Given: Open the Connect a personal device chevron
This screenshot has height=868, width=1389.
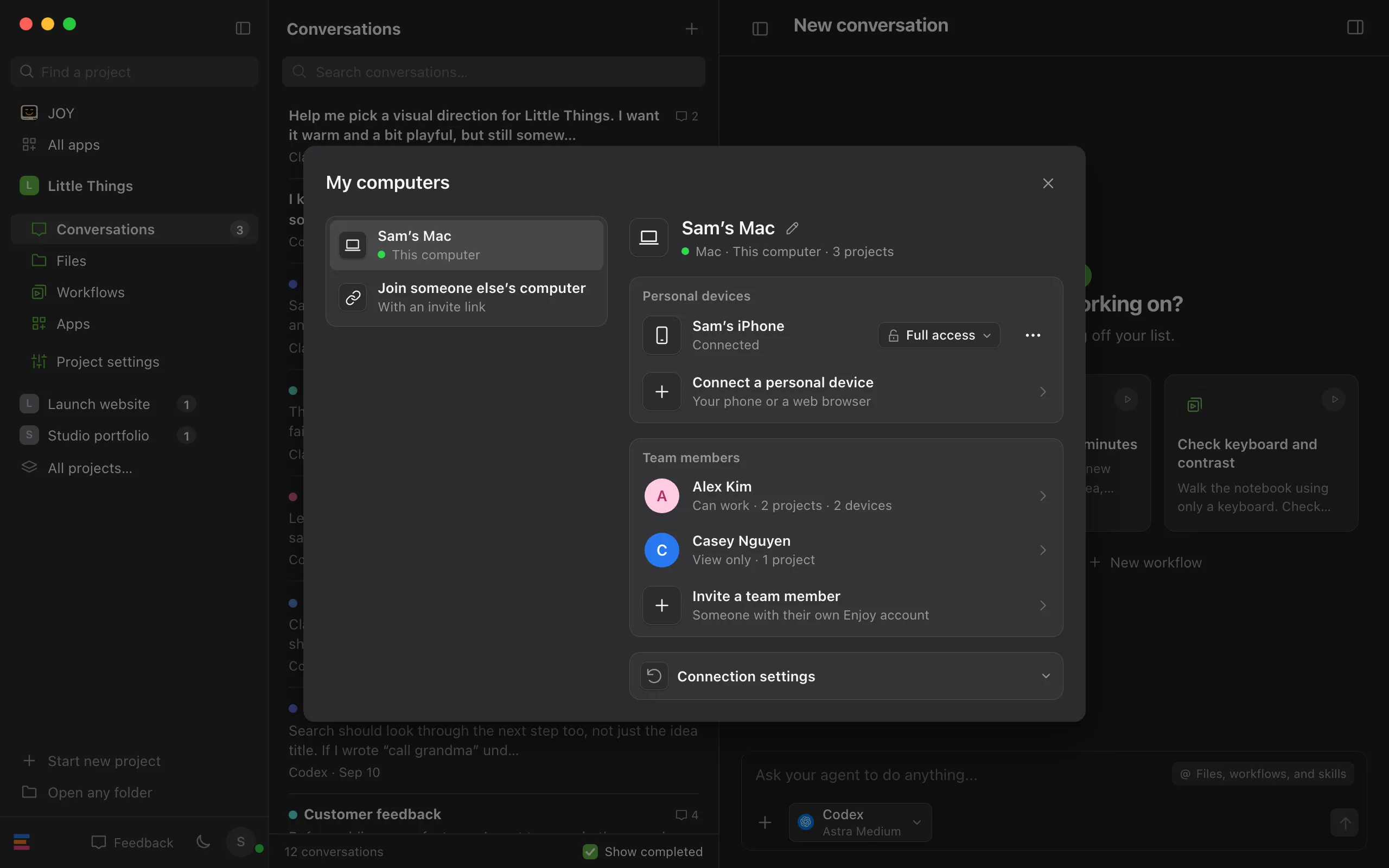Looking at the screenshot, I should point(1043,392).
